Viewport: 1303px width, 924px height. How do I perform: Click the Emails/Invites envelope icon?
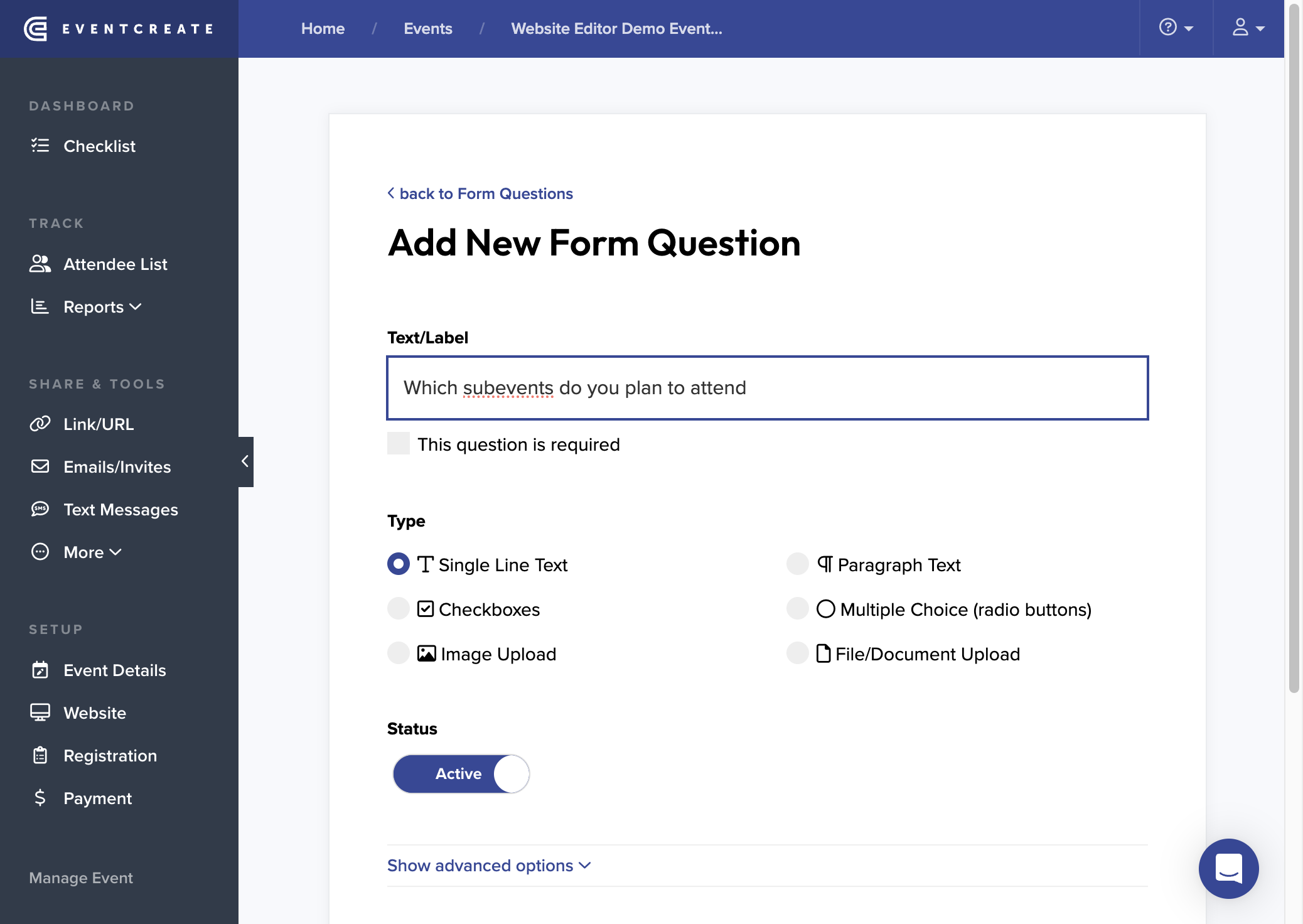point(40,466)
